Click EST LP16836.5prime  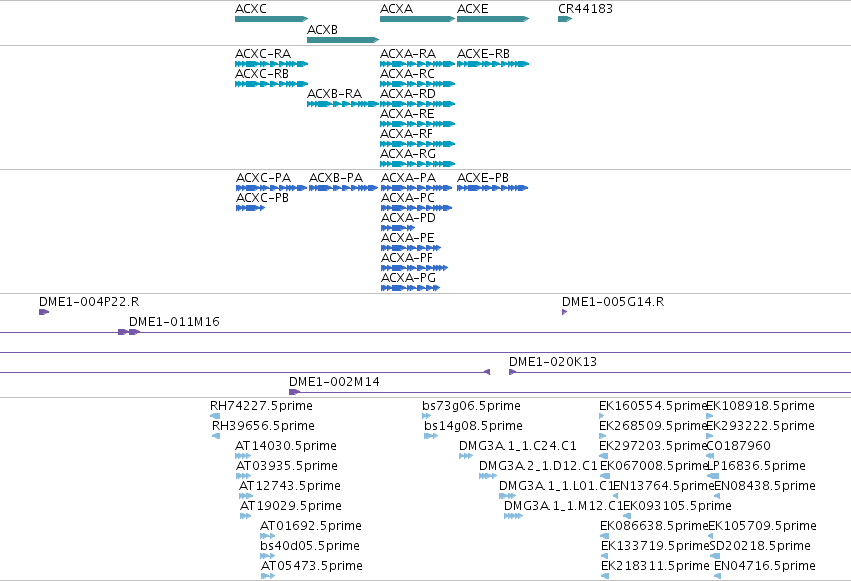tap(713, 476)
